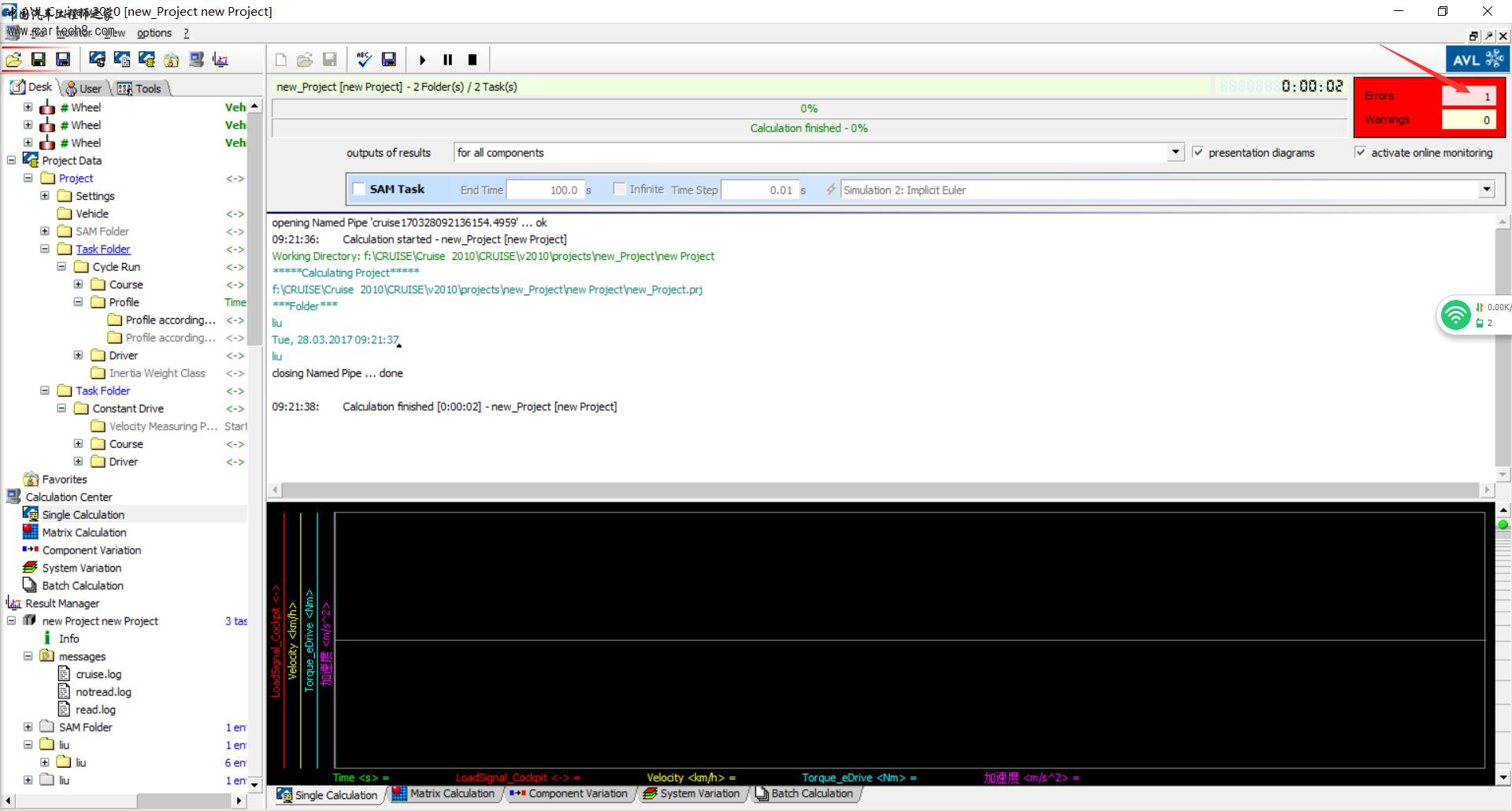The image size is (1512, 811).
Task: Open project with the folder icon
Action: click(13, 59)
